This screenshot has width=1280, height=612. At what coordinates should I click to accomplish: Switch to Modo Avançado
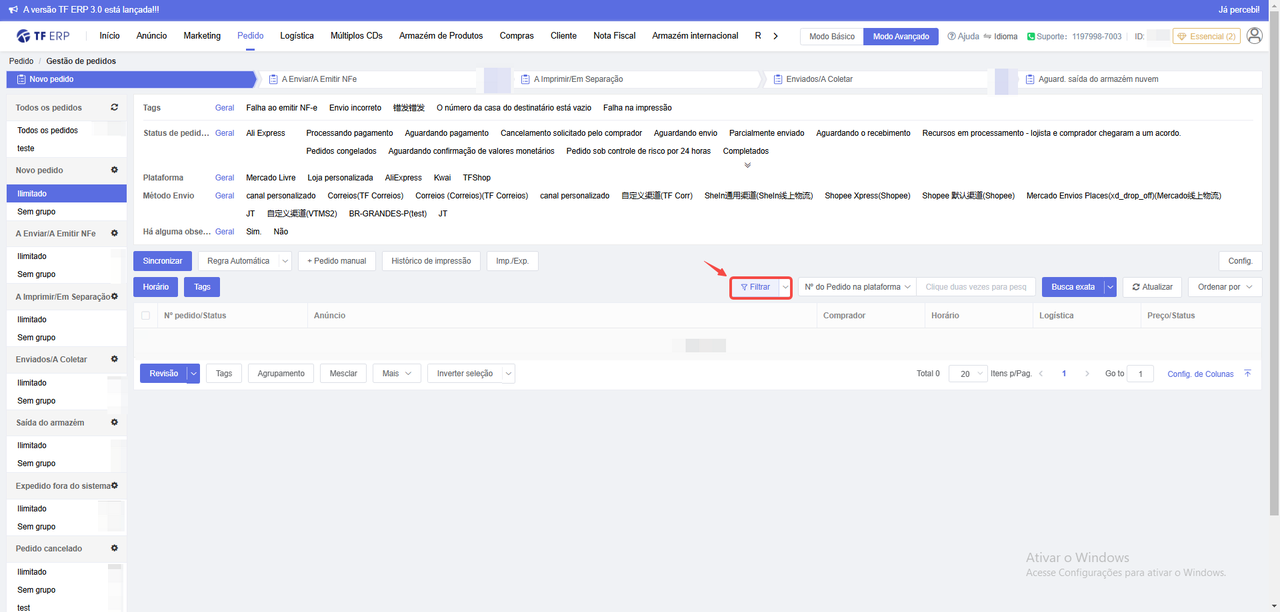click(x=901, y=37)
